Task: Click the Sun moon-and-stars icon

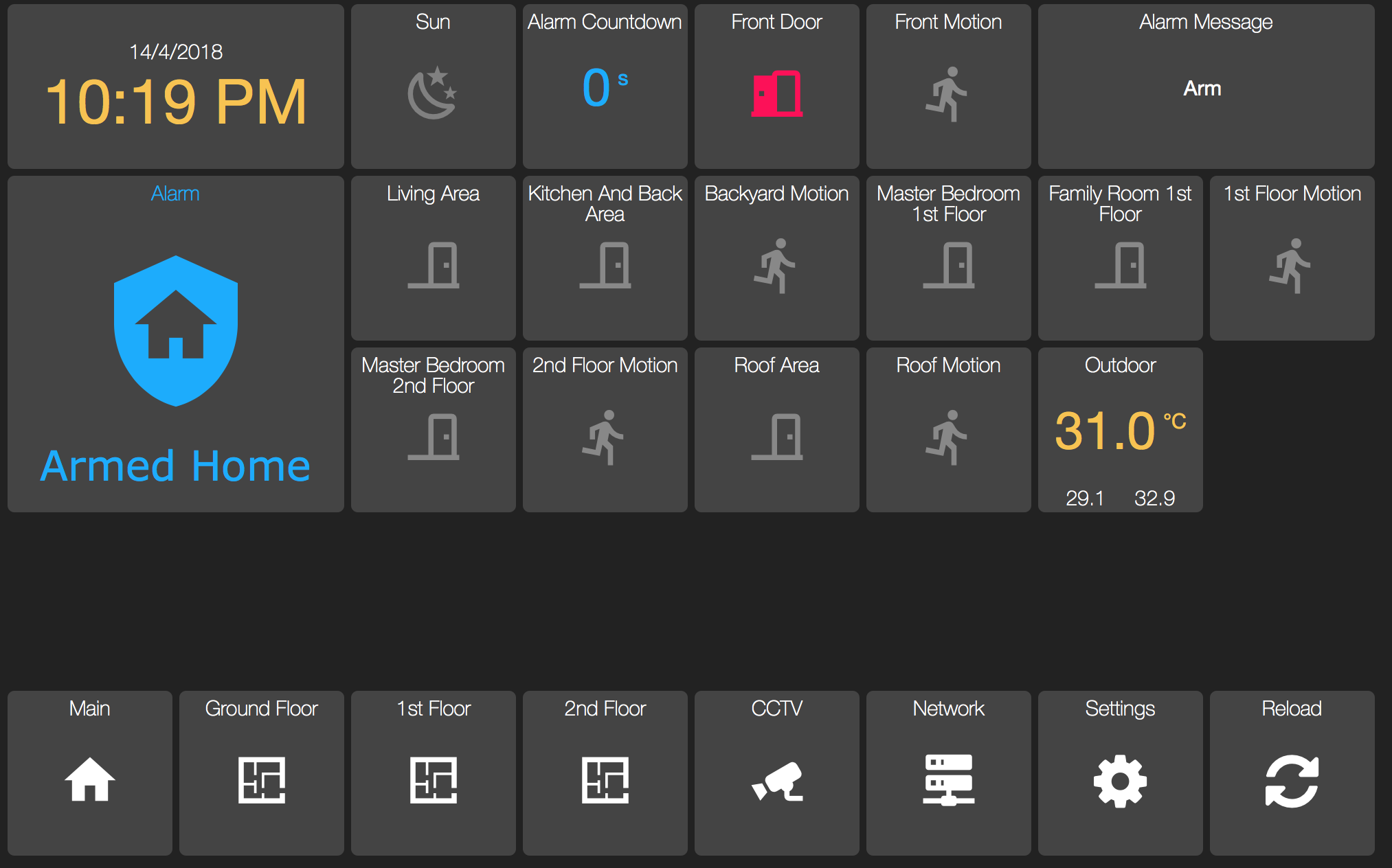Action: 432,93
